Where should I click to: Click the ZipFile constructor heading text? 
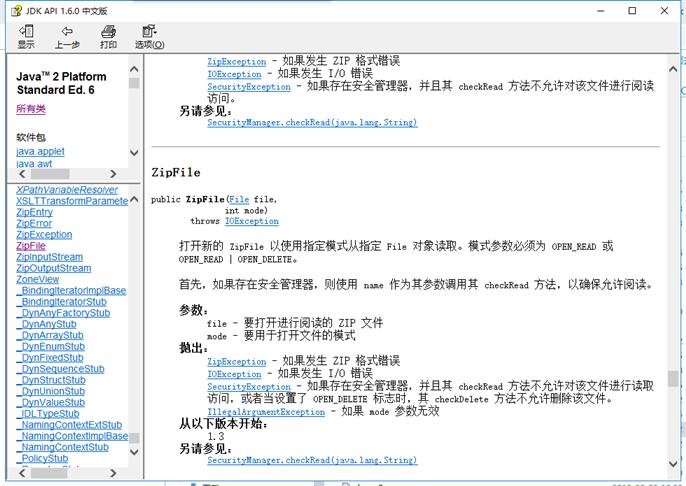click(x=176, y=172)
